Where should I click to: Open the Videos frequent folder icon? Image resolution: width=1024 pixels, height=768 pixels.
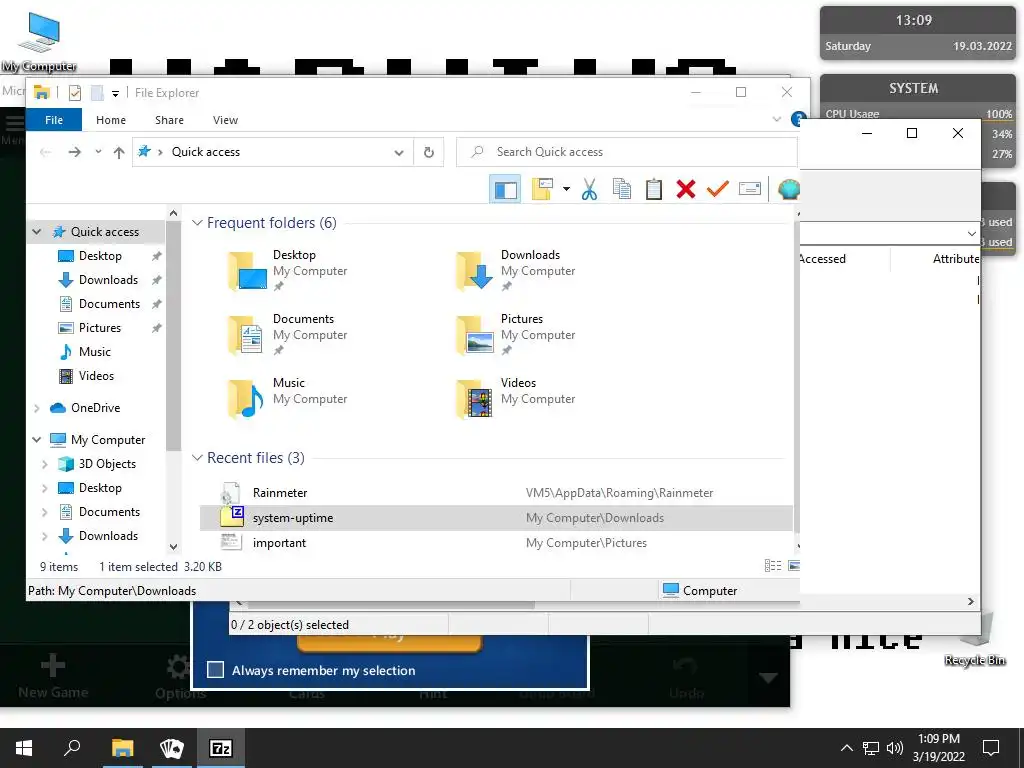click(474, 398)
